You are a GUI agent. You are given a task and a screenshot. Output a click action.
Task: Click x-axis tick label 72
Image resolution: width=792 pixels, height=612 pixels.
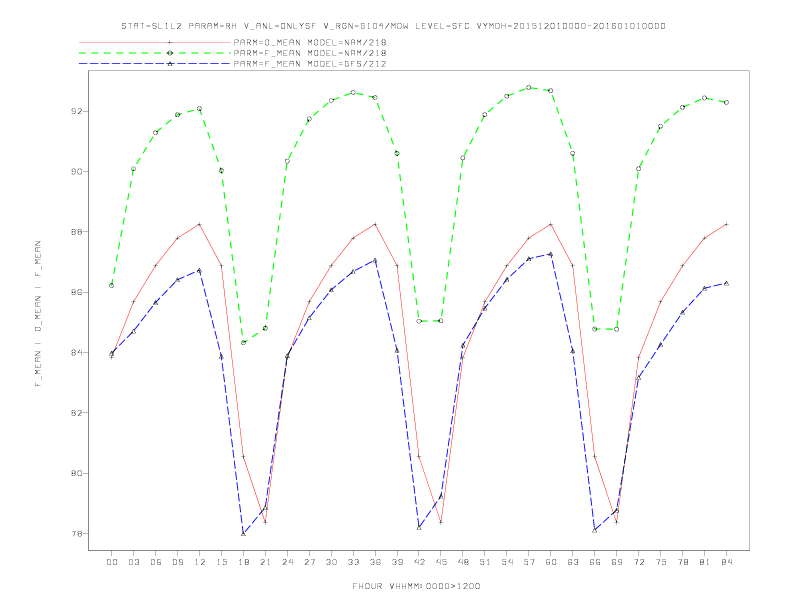coord(638,562)
